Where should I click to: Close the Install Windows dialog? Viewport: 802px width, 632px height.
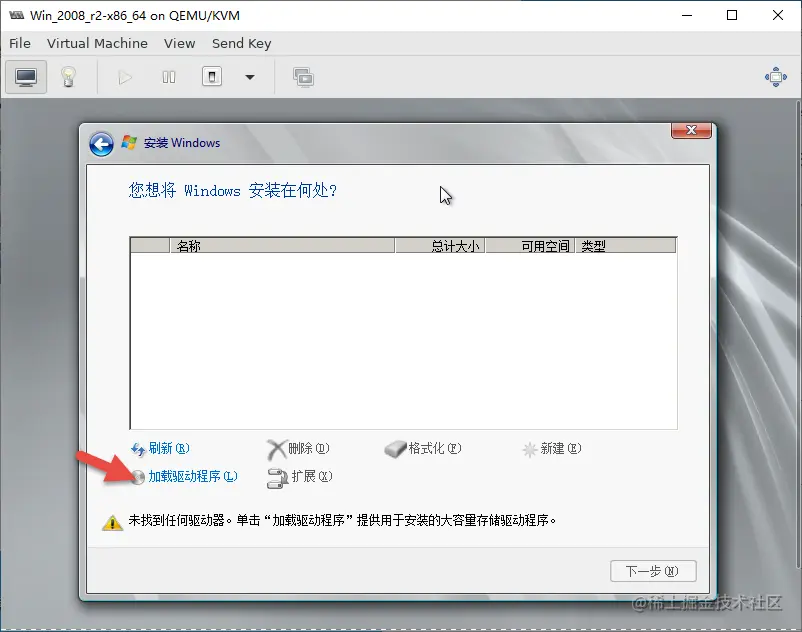[x=691, y=130]
